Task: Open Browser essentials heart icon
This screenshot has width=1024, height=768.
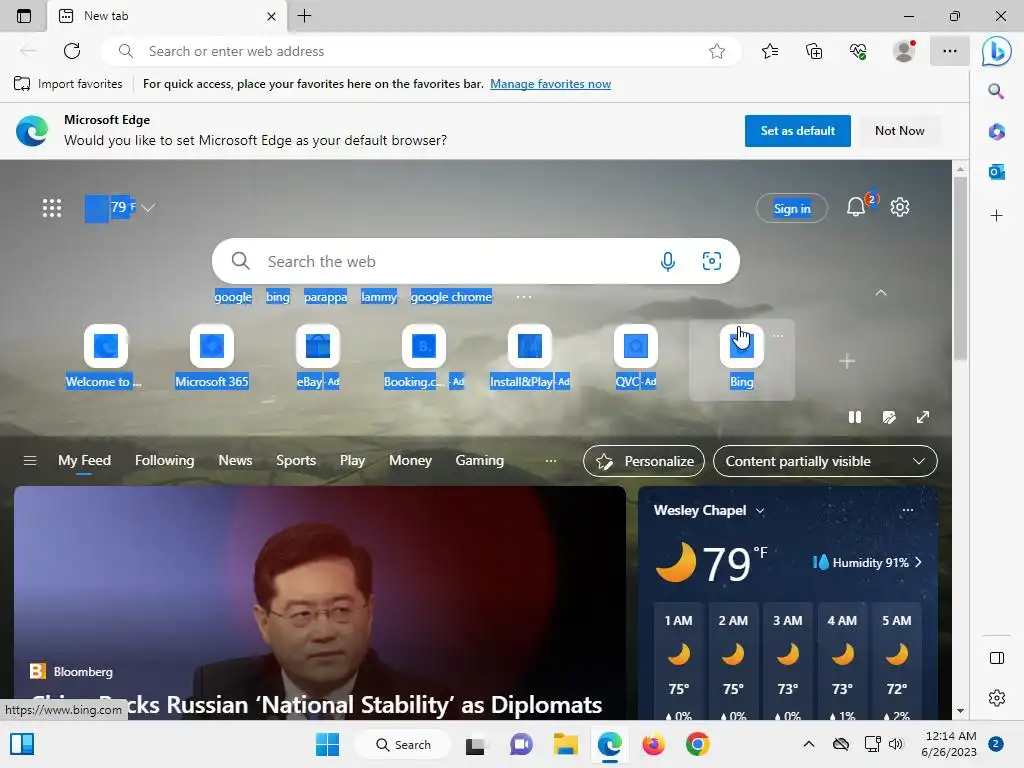Action: [x=858, y=51]
